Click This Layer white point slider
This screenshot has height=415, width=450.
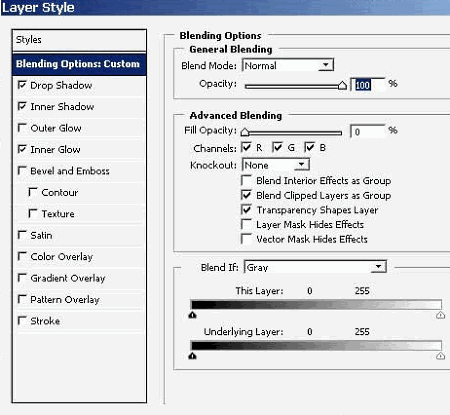tap(440, 315)
